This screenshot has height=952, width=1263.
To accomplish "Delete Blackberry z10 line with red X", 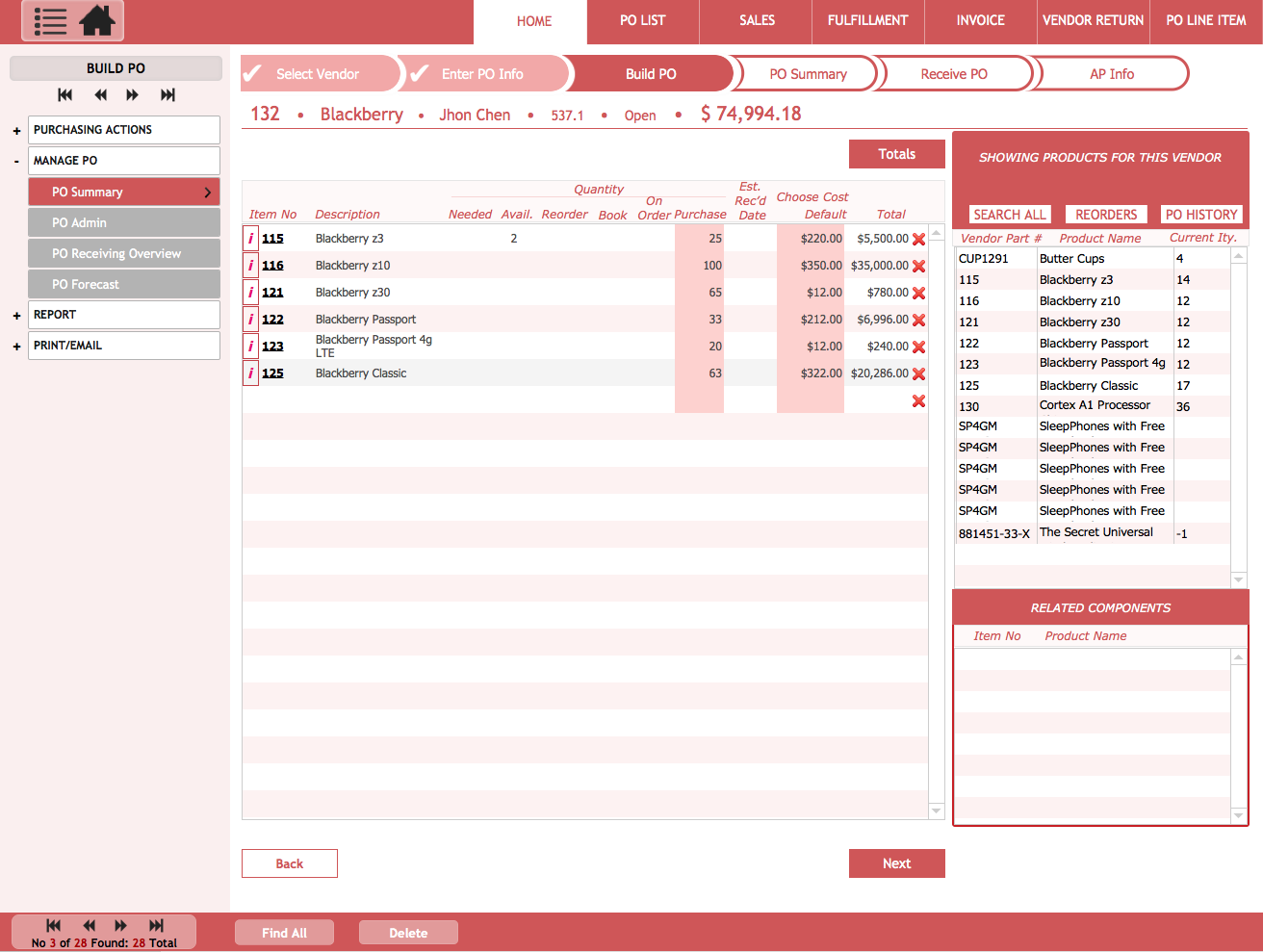I will (x=918, y=266).
